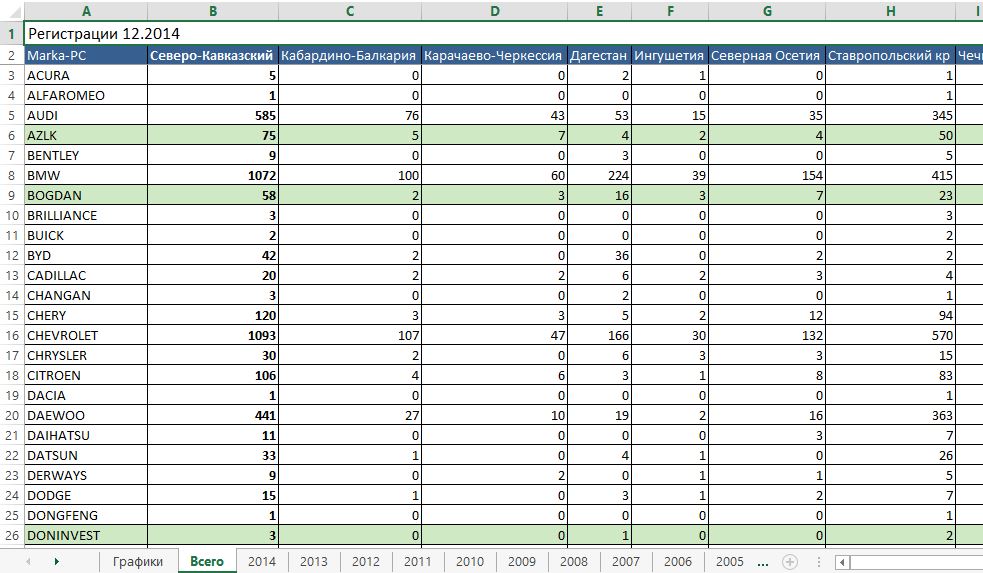The height and width of the screenshot is (573, 983).
Task: Switch to the 2011 sheet tab
Action: pos(418,562)
